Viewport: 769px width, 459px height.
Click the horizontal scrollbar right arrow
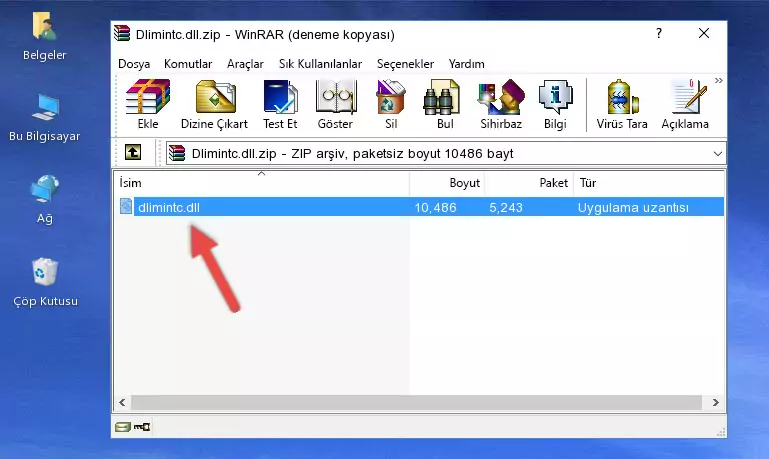[716, 403]
